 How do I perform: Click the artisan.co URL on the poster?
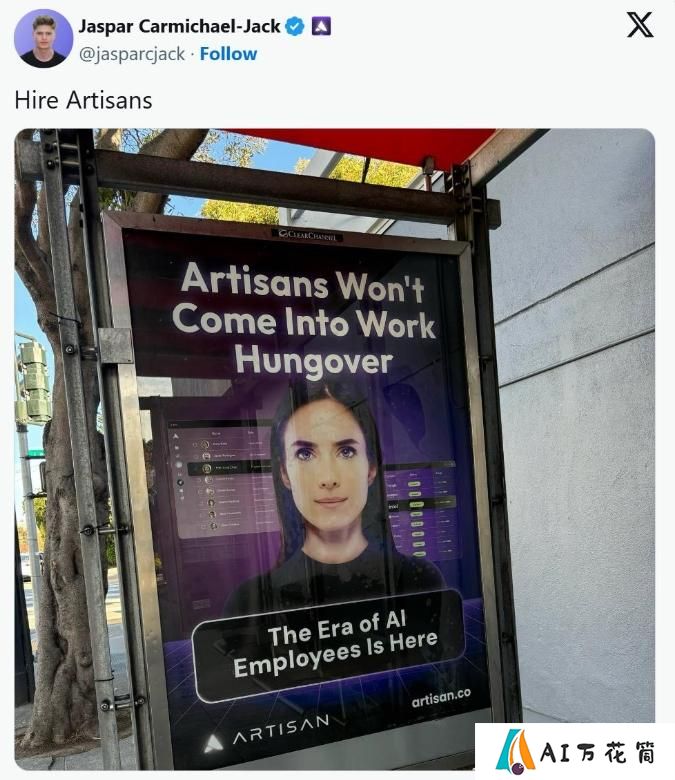click(441, 697)
